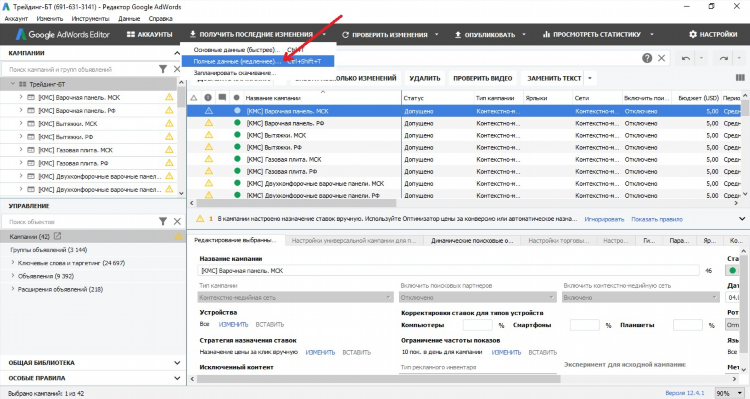Collapse the Общая библиотека section chevron
Viewport: 750px width, 399px height.
point(177,363)
